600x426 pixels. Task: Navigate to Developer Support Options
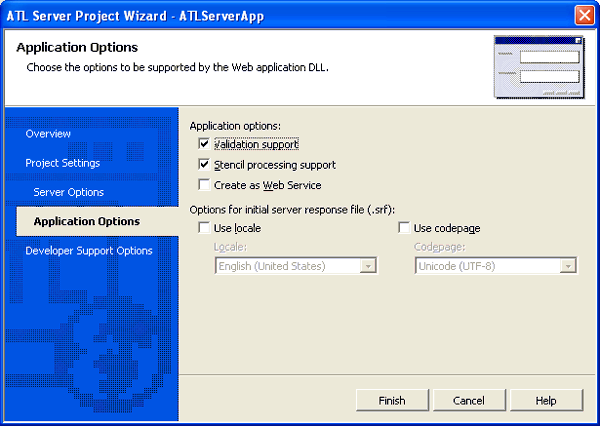88,251
